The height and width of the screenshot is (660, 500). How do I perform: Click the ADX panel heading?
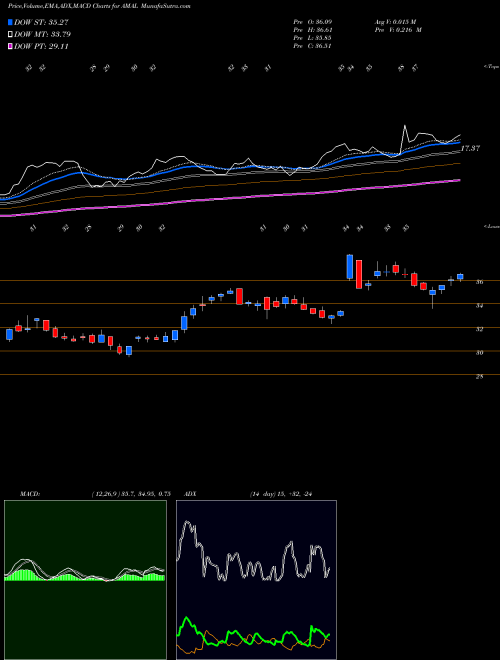pos(190,494)
